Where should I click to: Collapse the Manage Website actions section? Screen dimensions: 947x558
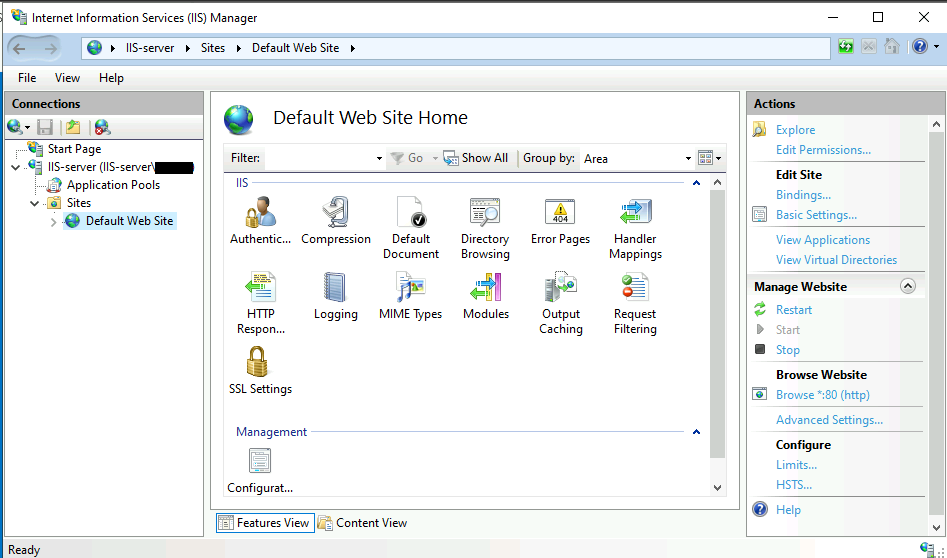coord(908,286)
